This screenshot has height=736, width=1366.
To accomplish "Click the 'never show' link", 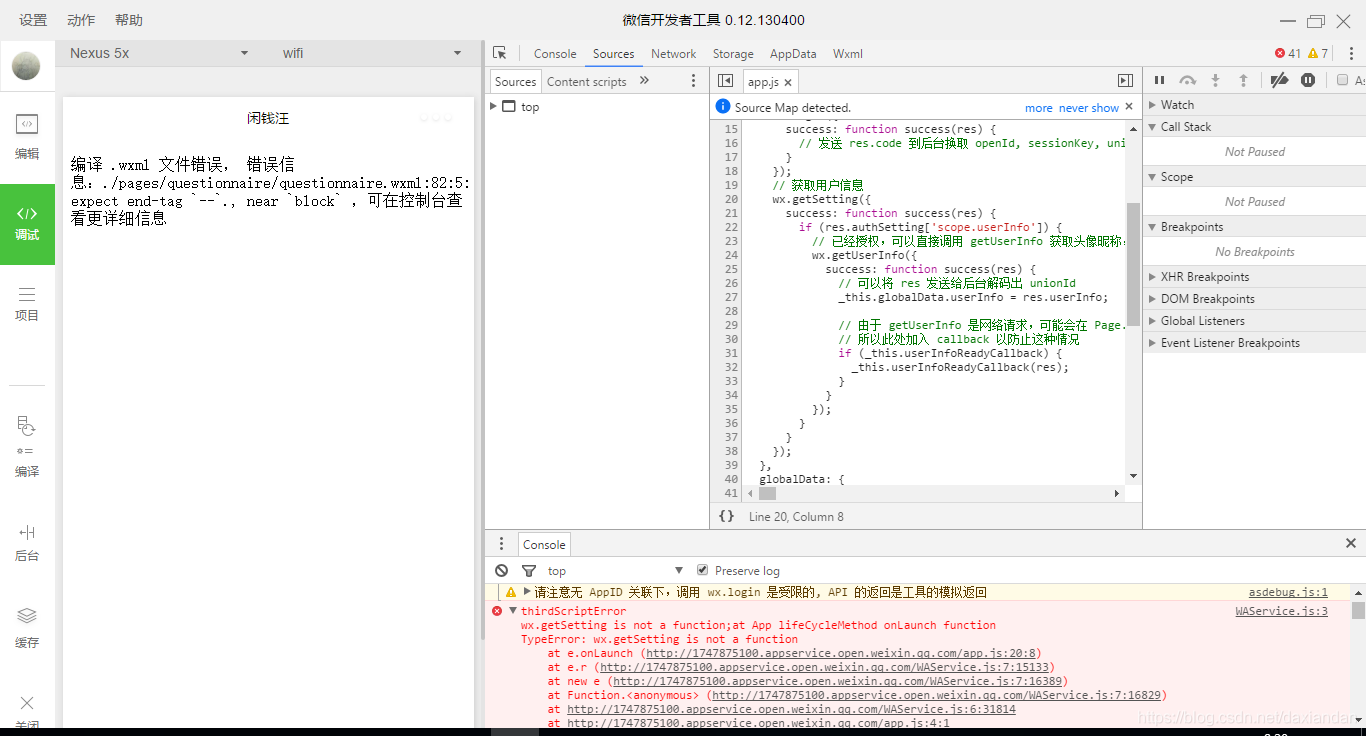I will point(1089,107).
